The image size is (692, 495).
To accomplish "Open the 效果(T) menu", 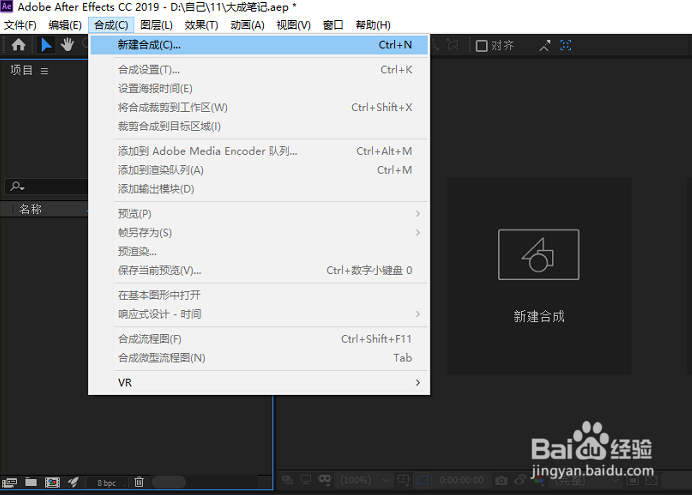I will (201, 25).
